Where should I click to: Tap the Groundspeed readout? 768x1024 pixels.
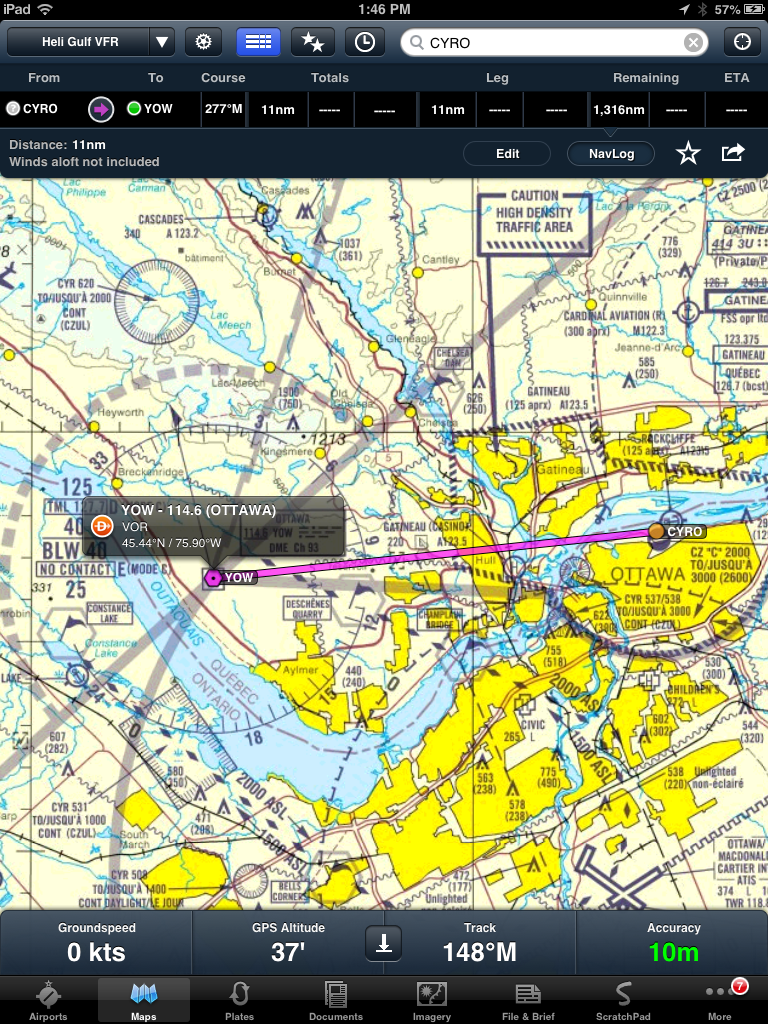tap(96, 943)
